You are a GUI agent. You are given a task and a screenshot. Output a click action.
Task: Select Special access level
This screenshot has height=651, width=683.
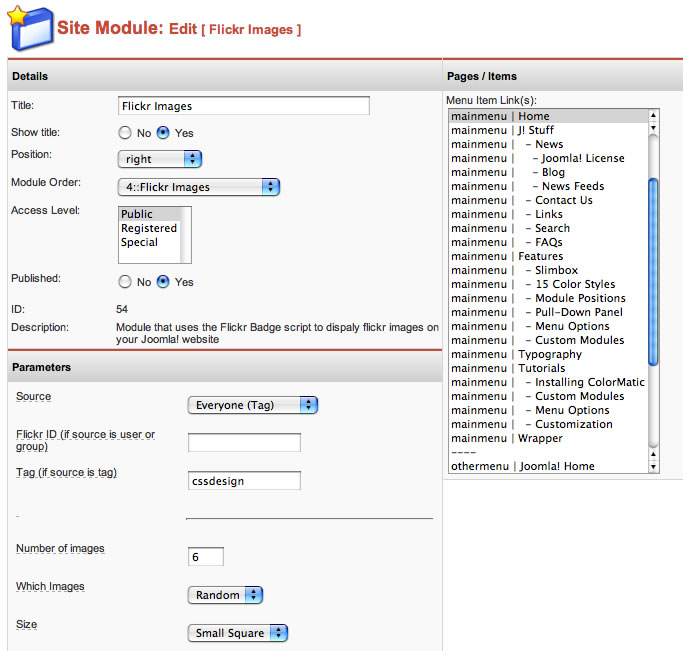[x=139, y=242]
